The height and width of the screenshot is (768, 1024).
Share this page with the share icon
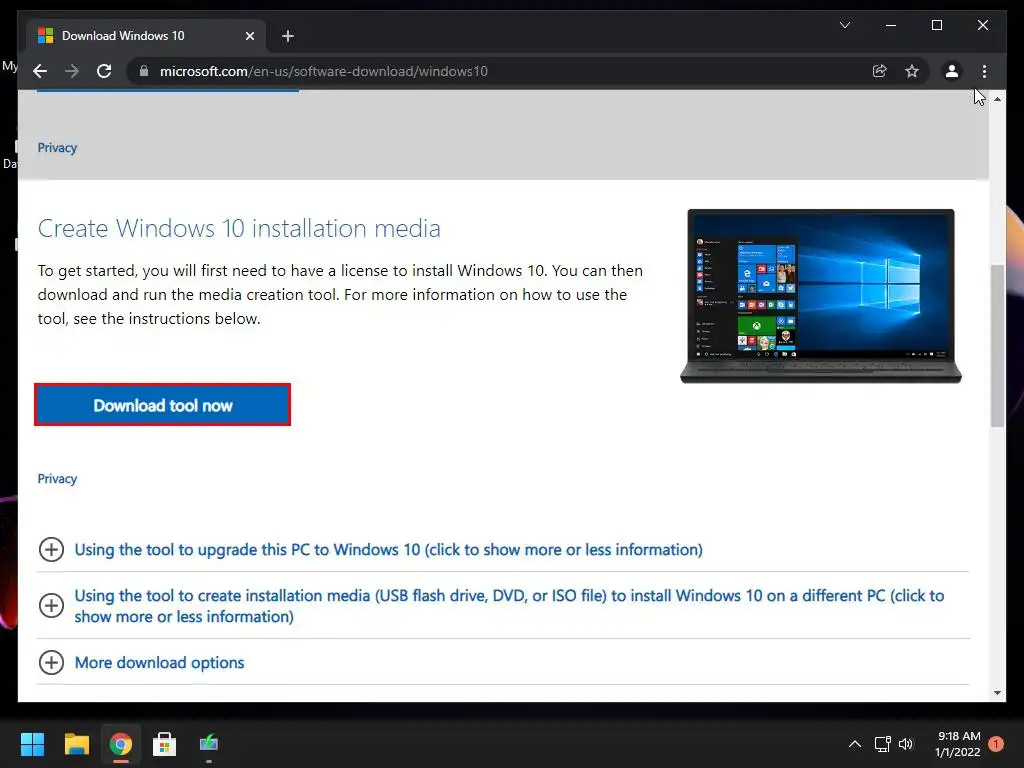click(880, 71)
